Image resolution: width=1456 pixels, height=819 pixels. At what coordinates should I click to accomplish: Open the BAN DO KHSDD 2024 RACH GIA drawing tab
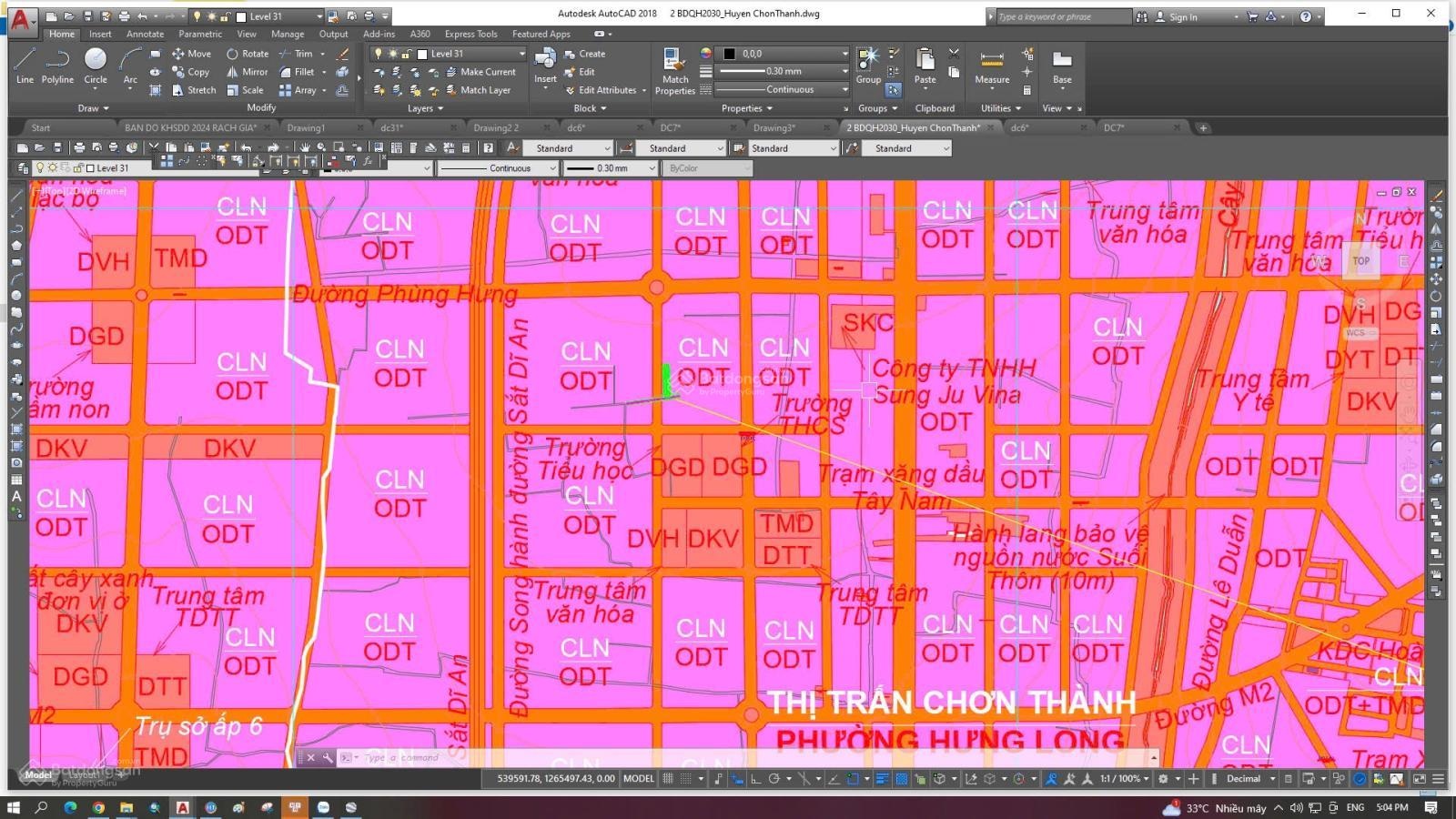(190, 128)
